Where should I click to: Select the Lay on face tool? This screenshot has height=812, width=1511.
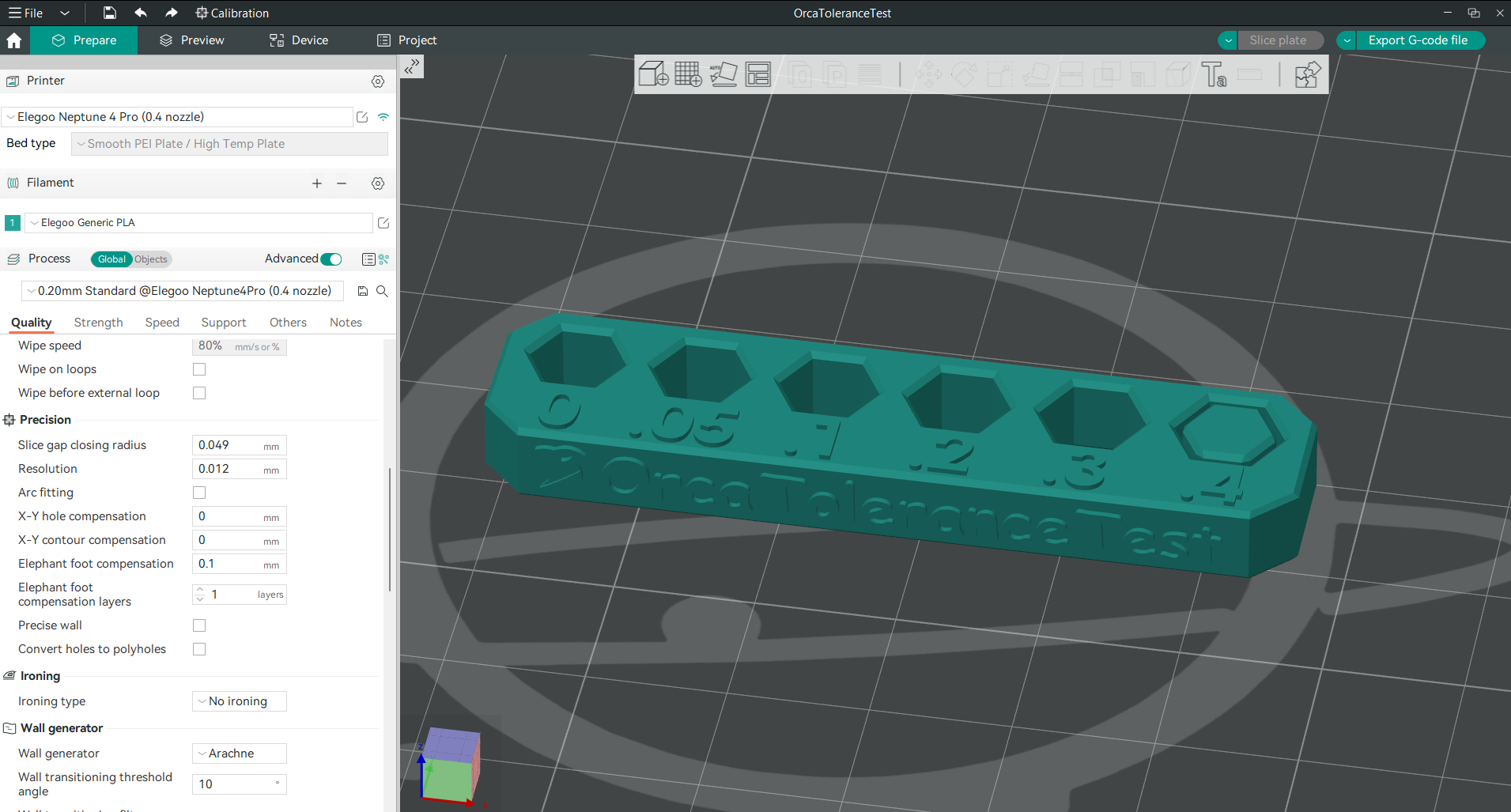click(1036, 75)
